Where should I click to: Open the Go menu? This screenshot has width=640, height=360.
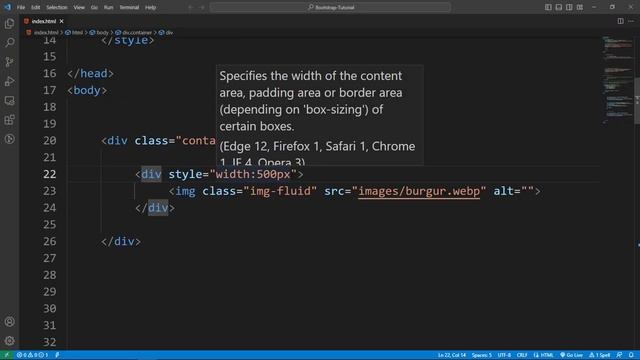pyautogui.click(x=94, y=7)
